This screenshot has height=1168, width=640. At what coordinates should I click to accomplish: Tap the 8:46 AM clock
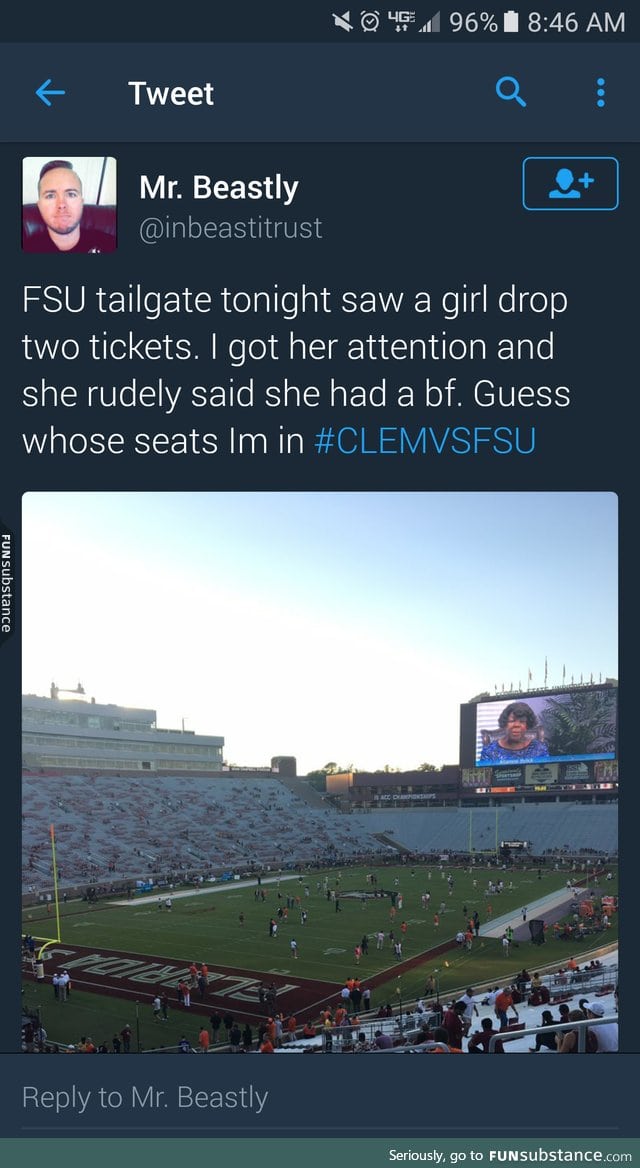pyautogui.click(x=576, y=22)
